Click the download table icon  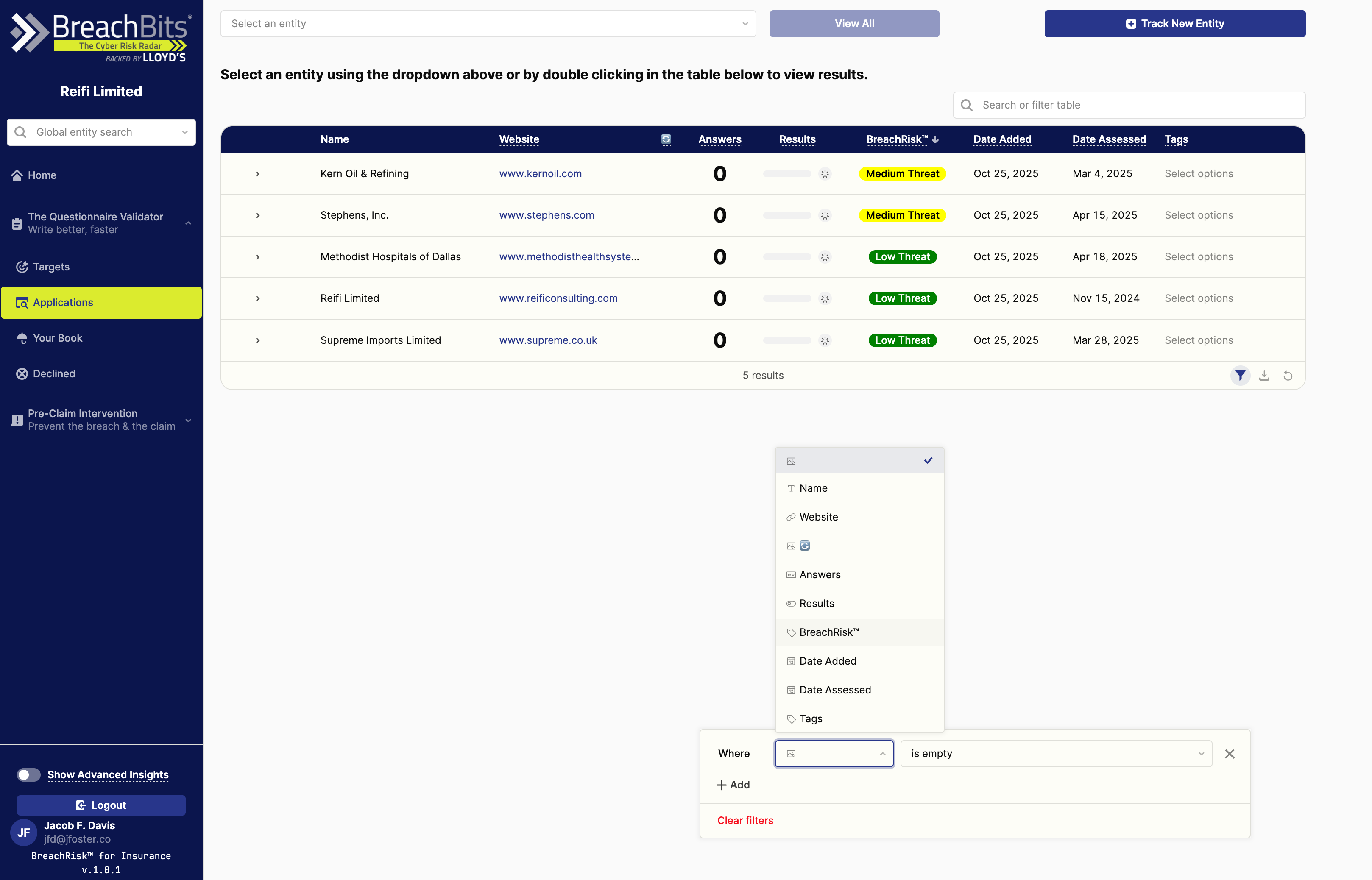coord(1264,376)
